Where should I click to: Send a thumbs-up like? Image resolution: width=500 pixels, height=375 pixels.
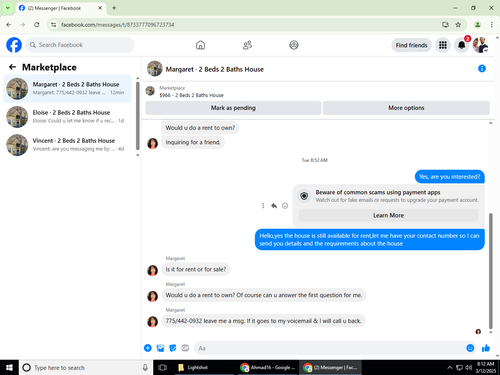pyautogui.click(x=486, y=348)
